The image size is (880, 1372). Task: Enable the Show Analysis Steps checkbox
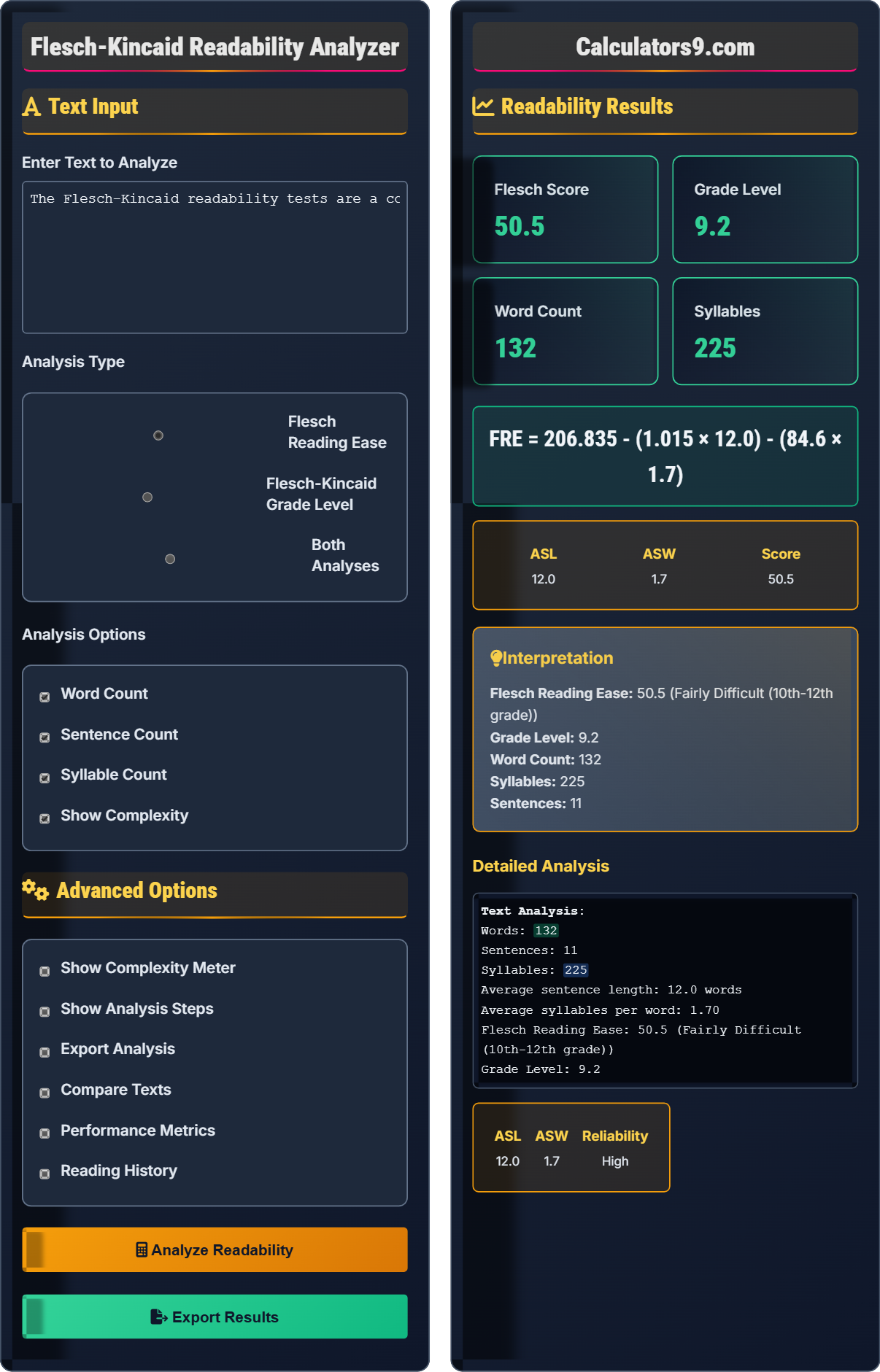click(x=45, y=1012)
